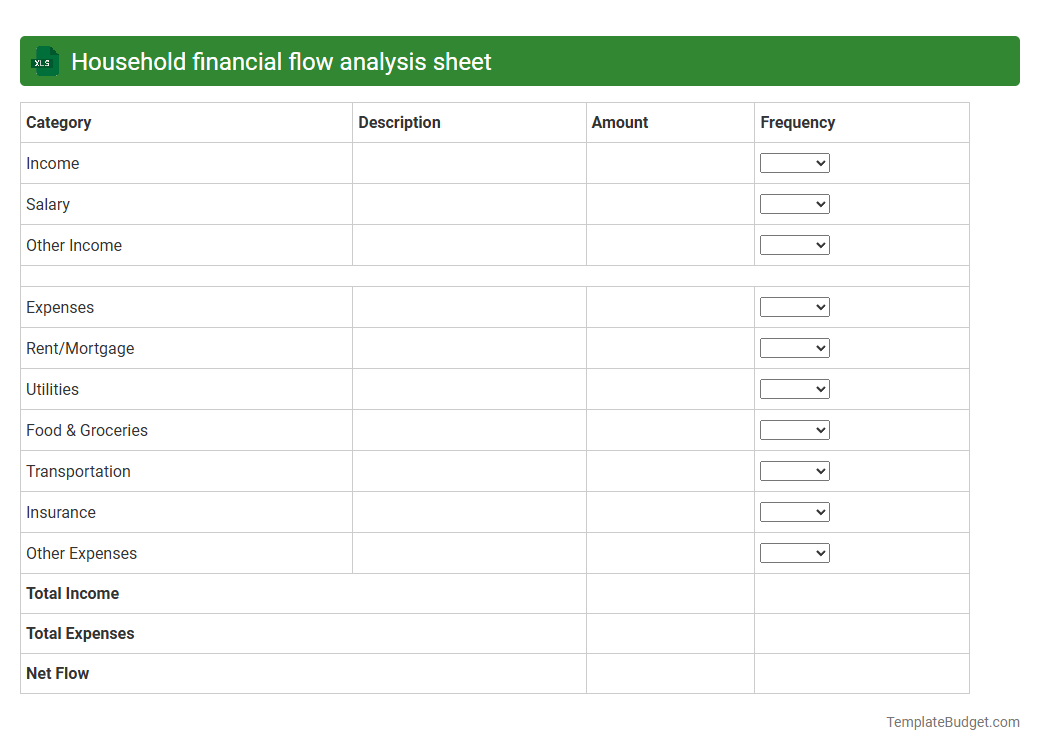Screen dimensions: 1040x751
Task: Click the Total Expenses row label
Action: tap(80, 633)
